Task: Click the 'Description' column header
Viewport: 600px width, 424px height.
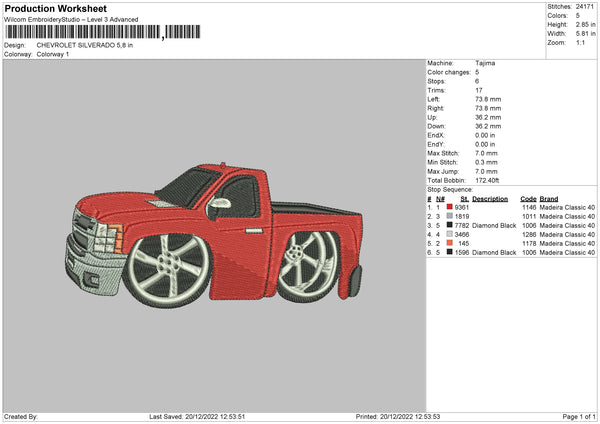Action: tap(490, 199)
